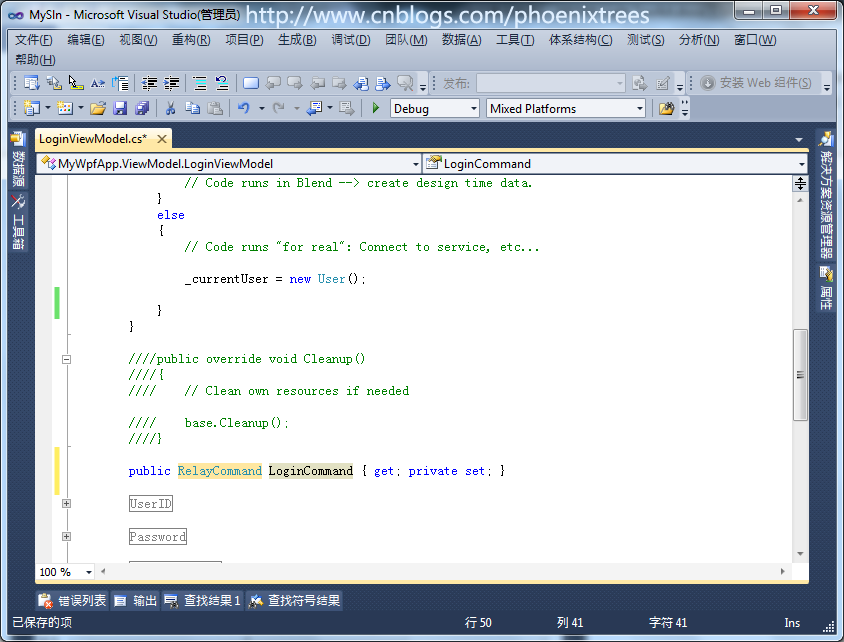Viewport: 844px width, 642px height.
Task: Toggle a bookmark on the current line
Action: (251, 83)
